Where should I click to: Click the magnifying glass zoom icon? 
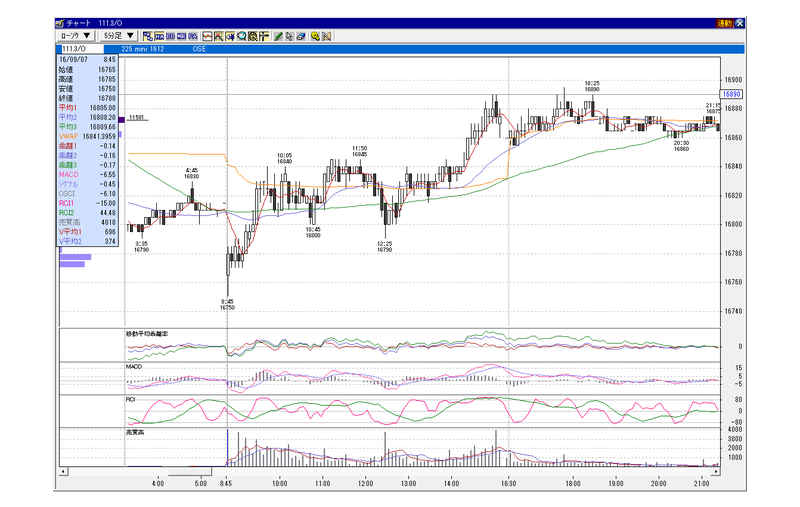click(241, 36)
